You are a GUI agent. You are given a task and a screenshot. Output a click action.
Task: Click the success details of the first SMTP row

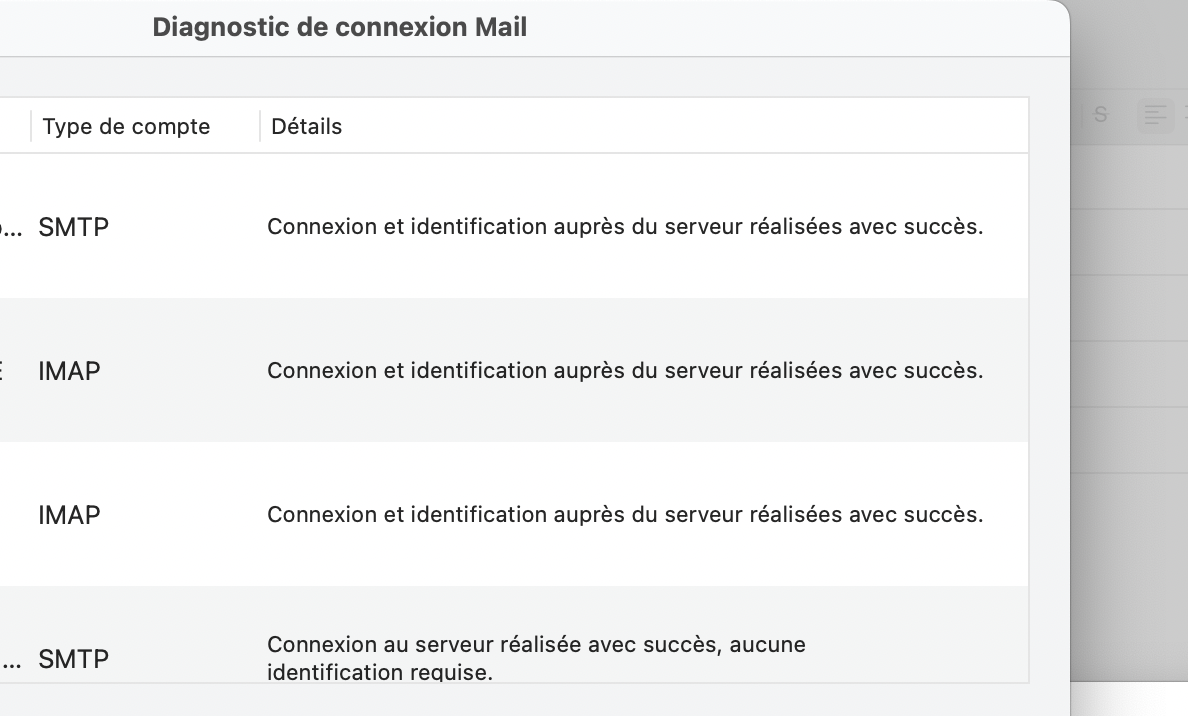tap(625, 227)
